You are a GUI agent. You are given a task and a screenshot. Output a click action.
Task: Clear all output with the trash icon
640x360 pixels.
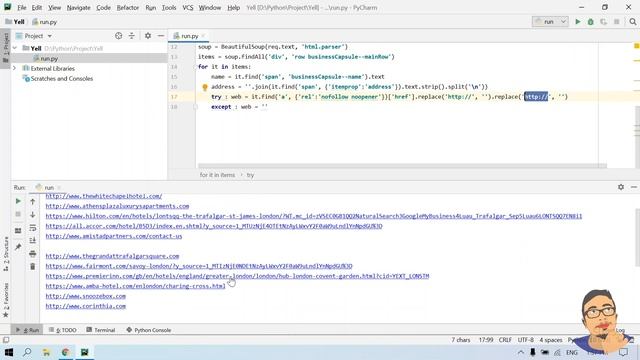click(x=33, y=267)
